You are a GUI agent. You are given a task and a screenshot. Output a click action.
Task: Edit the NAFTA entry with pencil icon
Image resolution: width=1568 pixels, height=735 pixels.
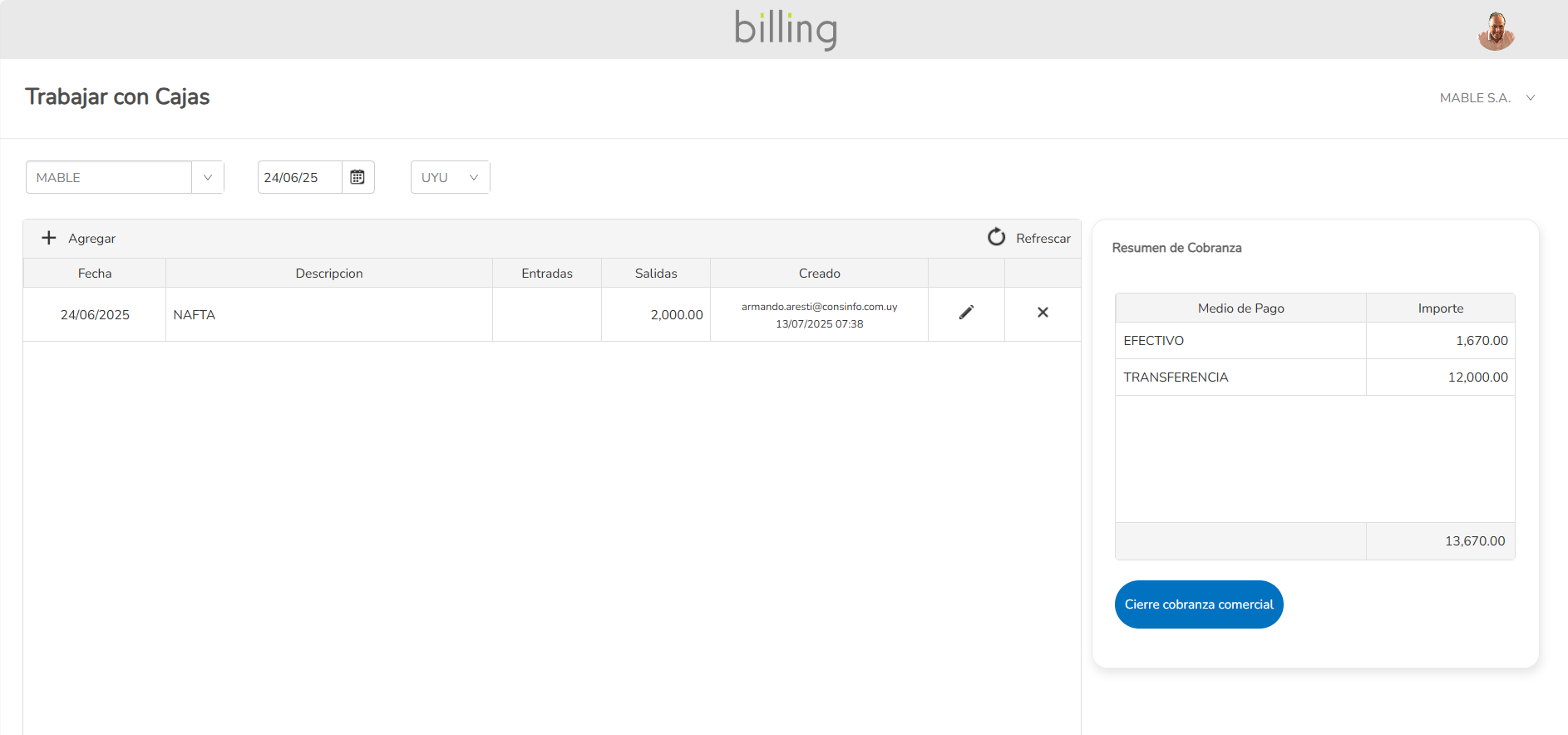click(966, 313)
